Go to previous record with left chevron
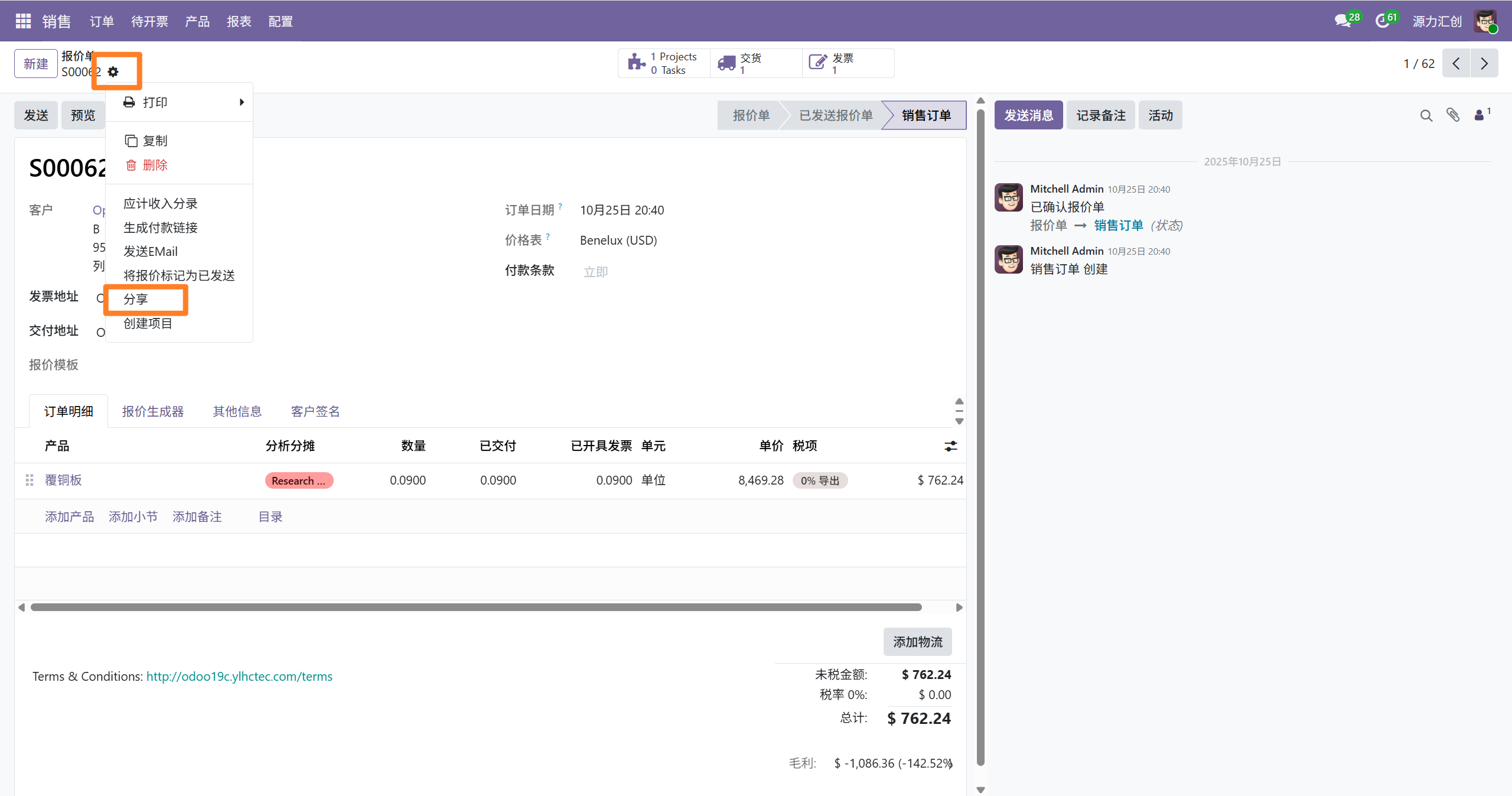Image resolution: width=1512 pixels, height=796 pixels. click(x=1456, y=63)
